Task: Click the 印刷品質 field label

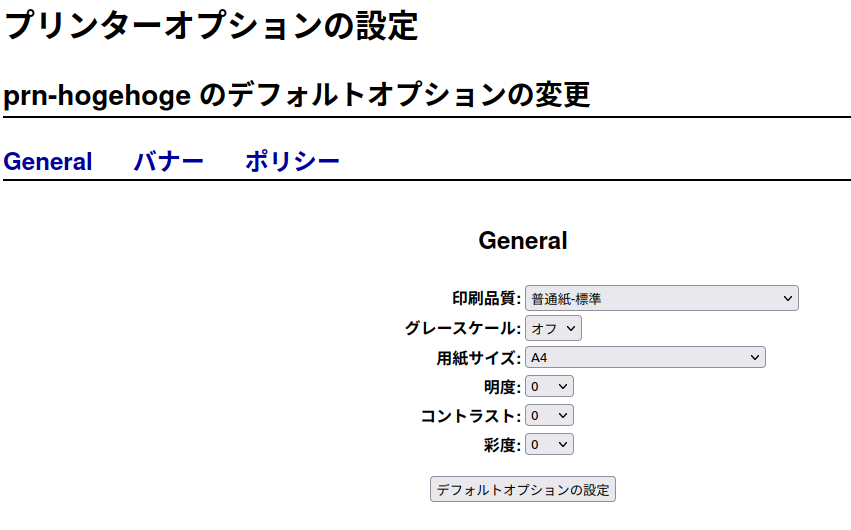Action: click(x=486, y=298)
